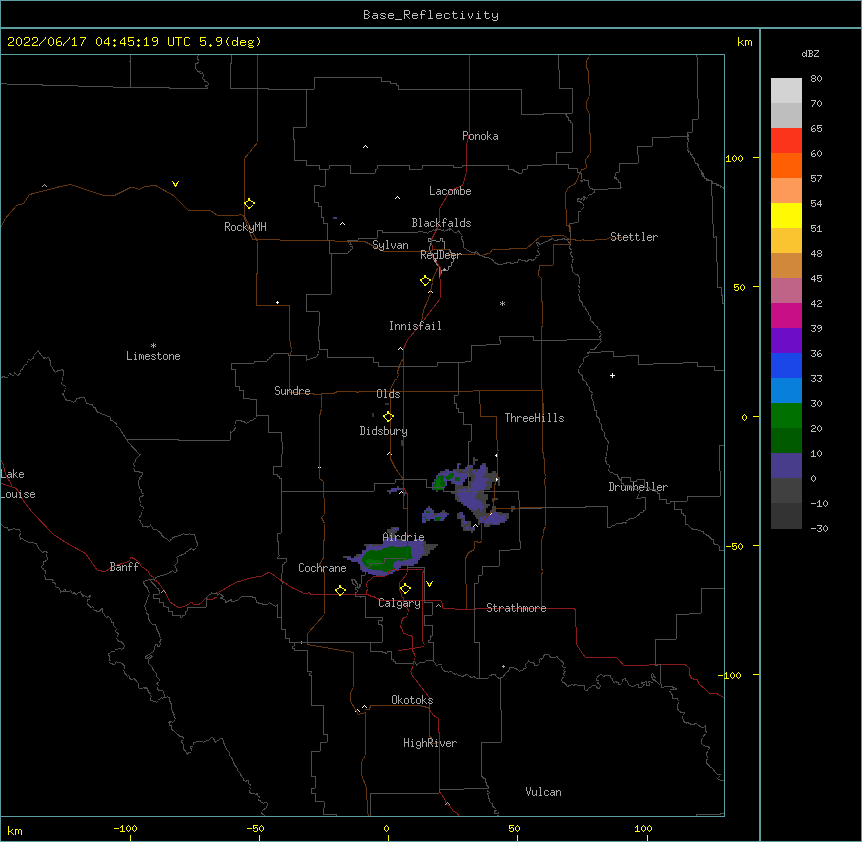The width and height of the screenshot is (862, 842).
Task: Click the green radar echo over Airdrie
Action: (388, 557)
